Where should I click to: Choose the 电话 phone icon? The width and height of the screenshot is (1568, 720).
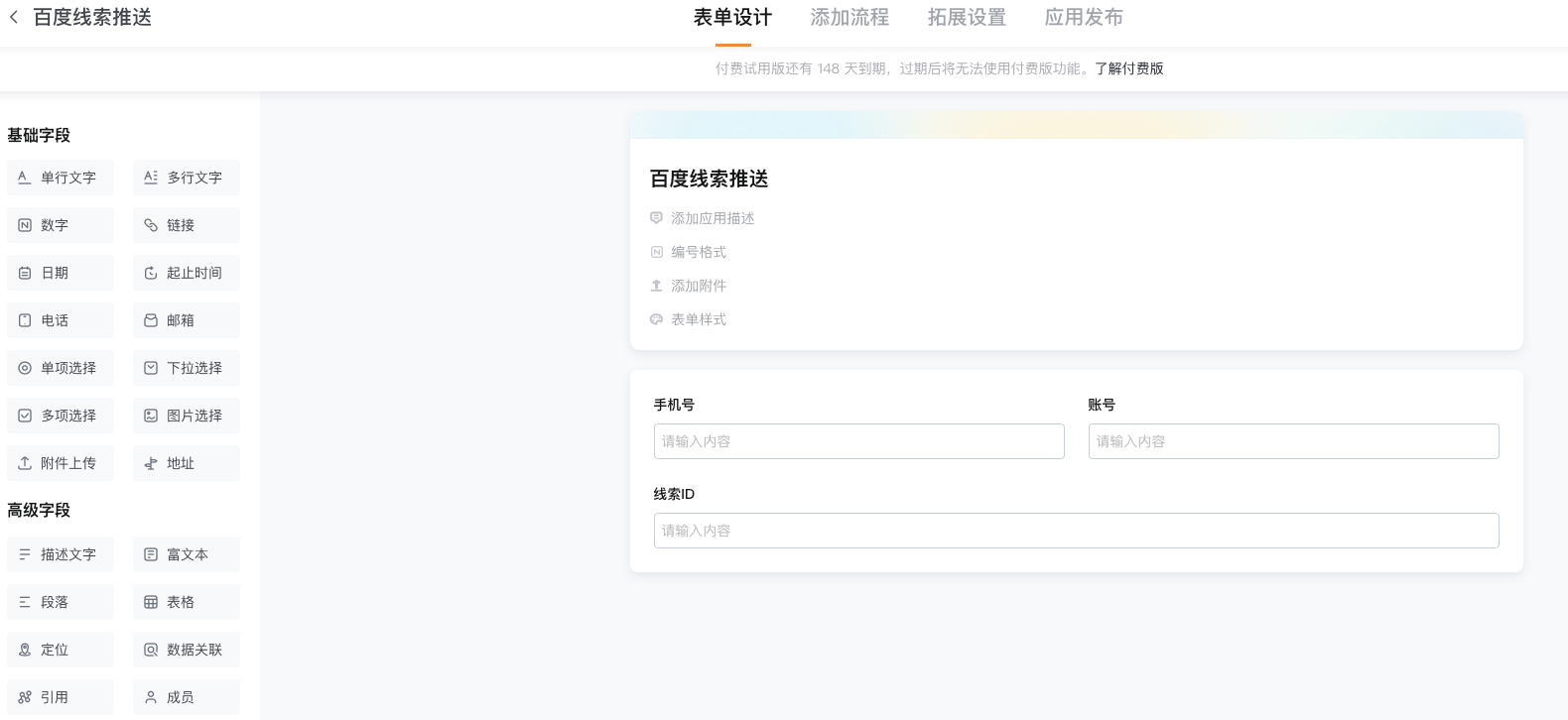(x=25, y=320)
